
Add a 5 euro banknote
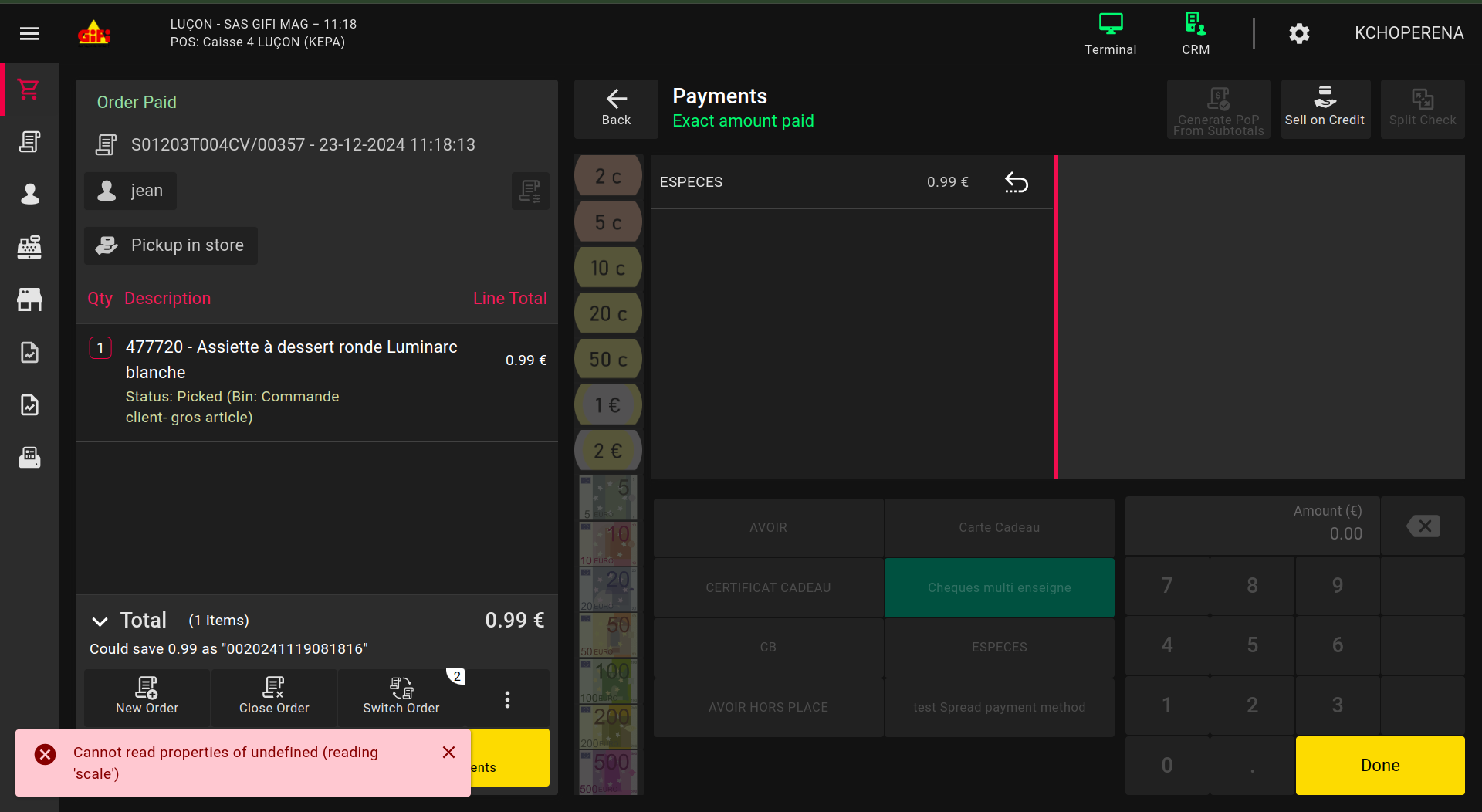point(608,497)
